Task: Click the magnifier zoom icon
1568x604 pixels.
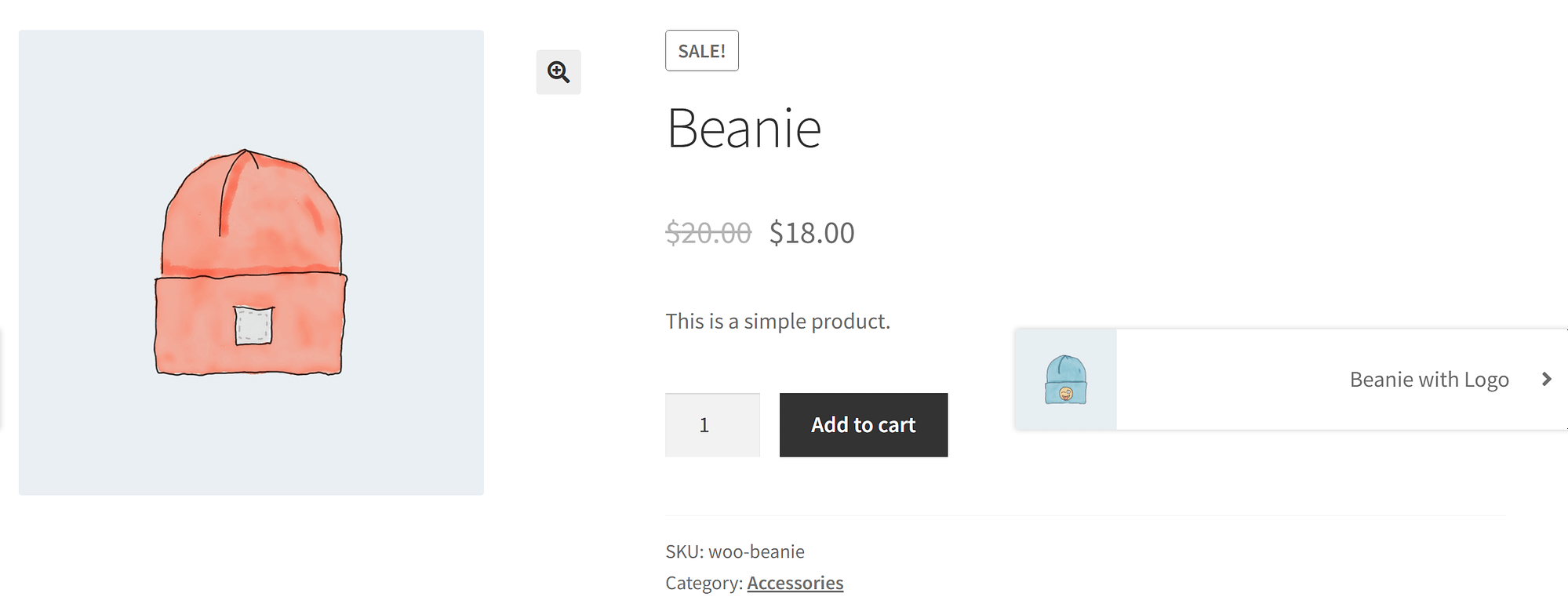Action: [558, 72]
